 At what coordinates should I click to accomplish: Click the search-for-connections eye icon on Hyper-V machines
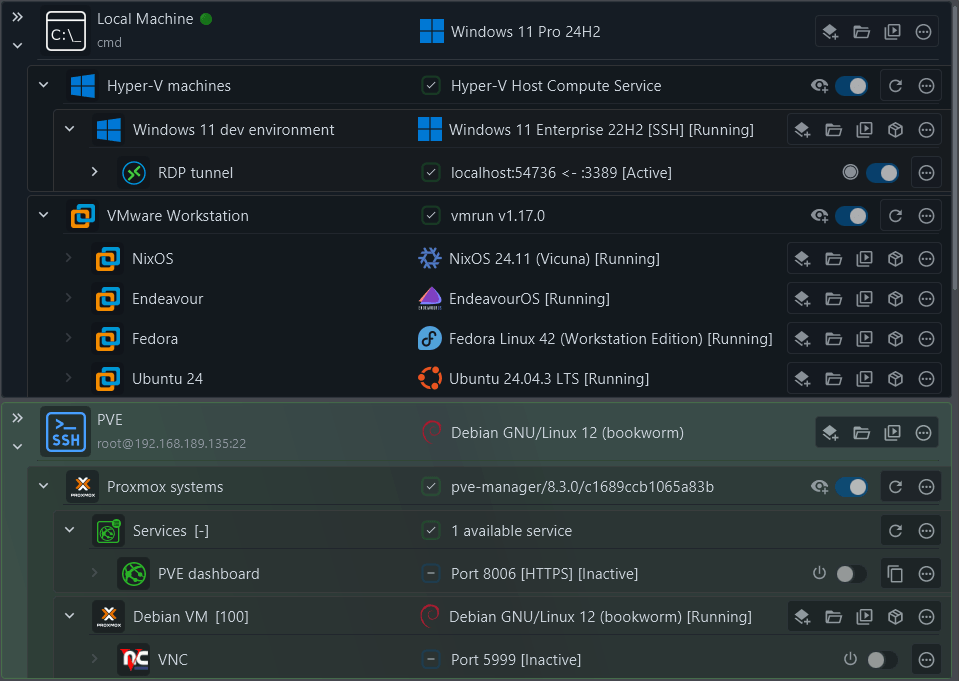[x=822, y=86]
